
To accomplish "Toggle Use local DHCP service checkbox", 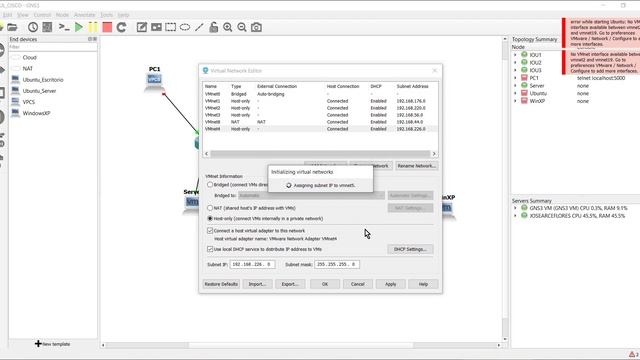I will click(x=210, y=249).
